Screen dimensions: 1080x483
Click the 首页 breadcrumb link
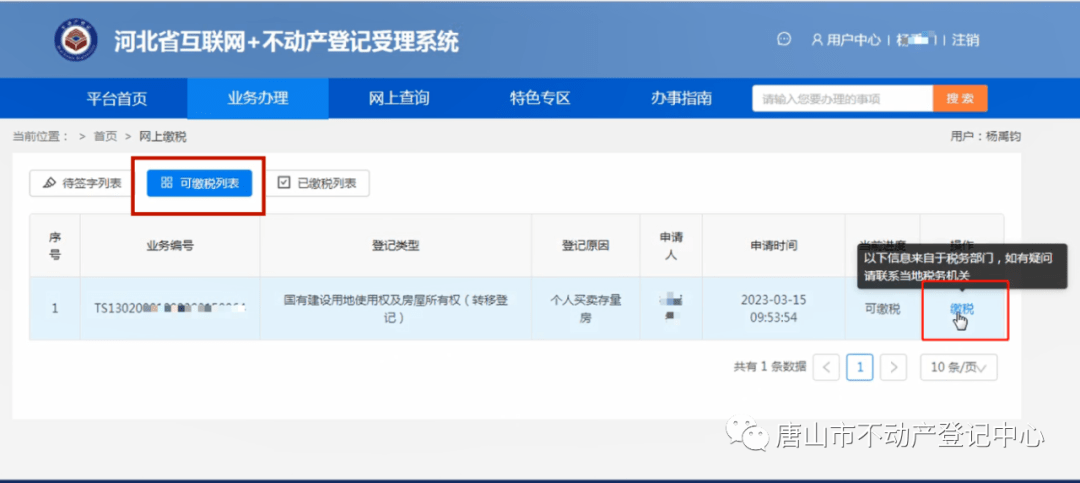105,136
